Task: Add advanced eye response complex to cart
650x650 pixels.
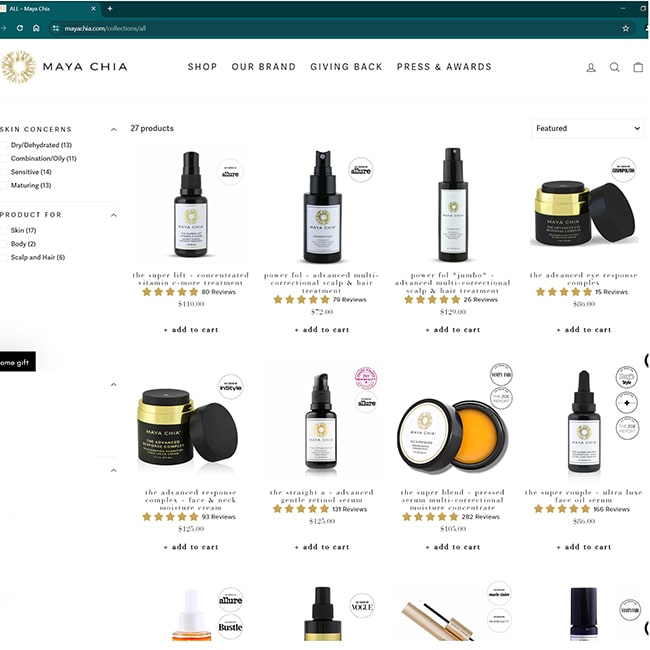Action: tap(584, 330)
